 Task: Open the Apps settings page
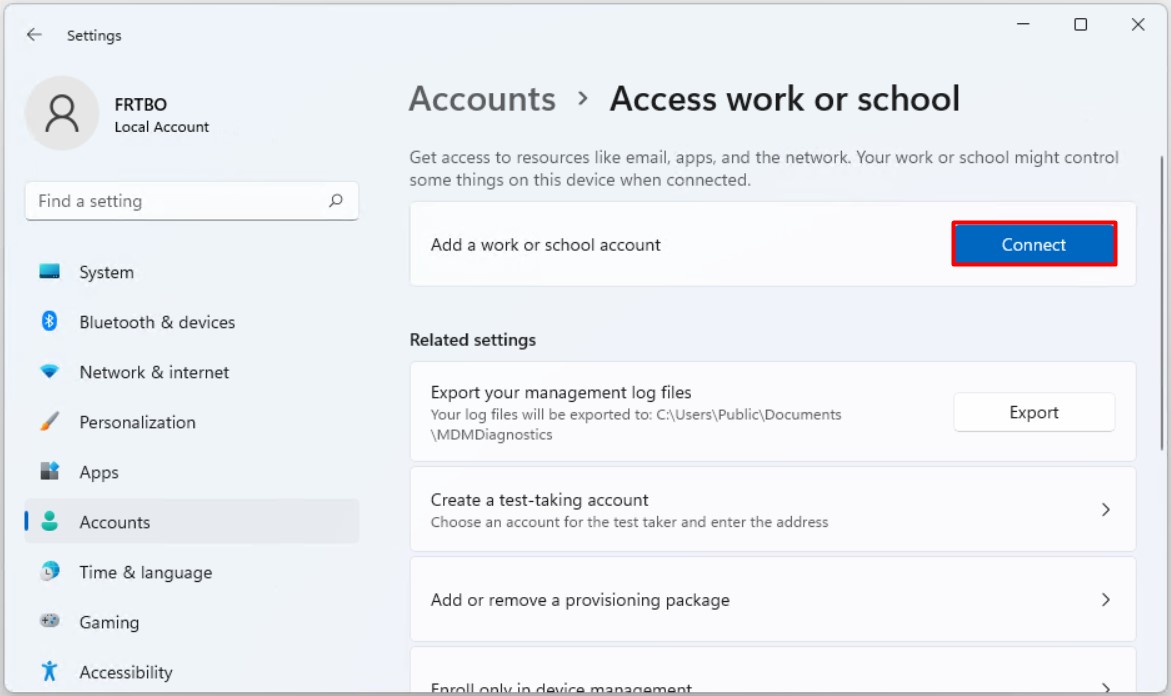[192, 472]
